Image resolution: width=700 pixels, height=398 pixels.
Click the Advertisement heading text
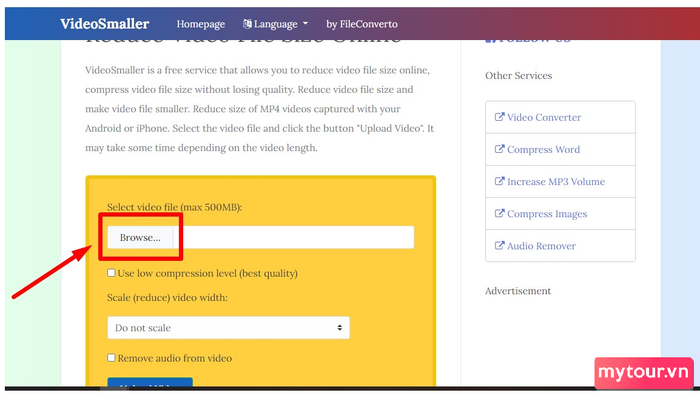[518, 291]
